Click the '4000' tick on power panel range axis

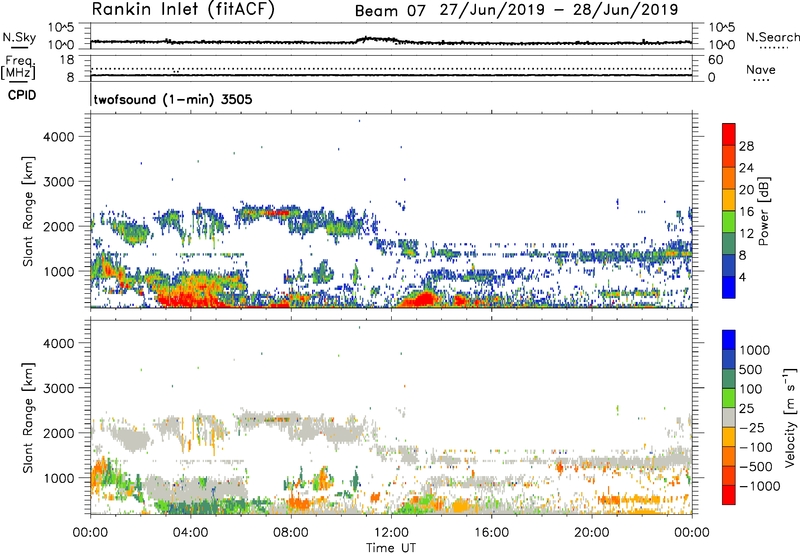pos(59,137)
